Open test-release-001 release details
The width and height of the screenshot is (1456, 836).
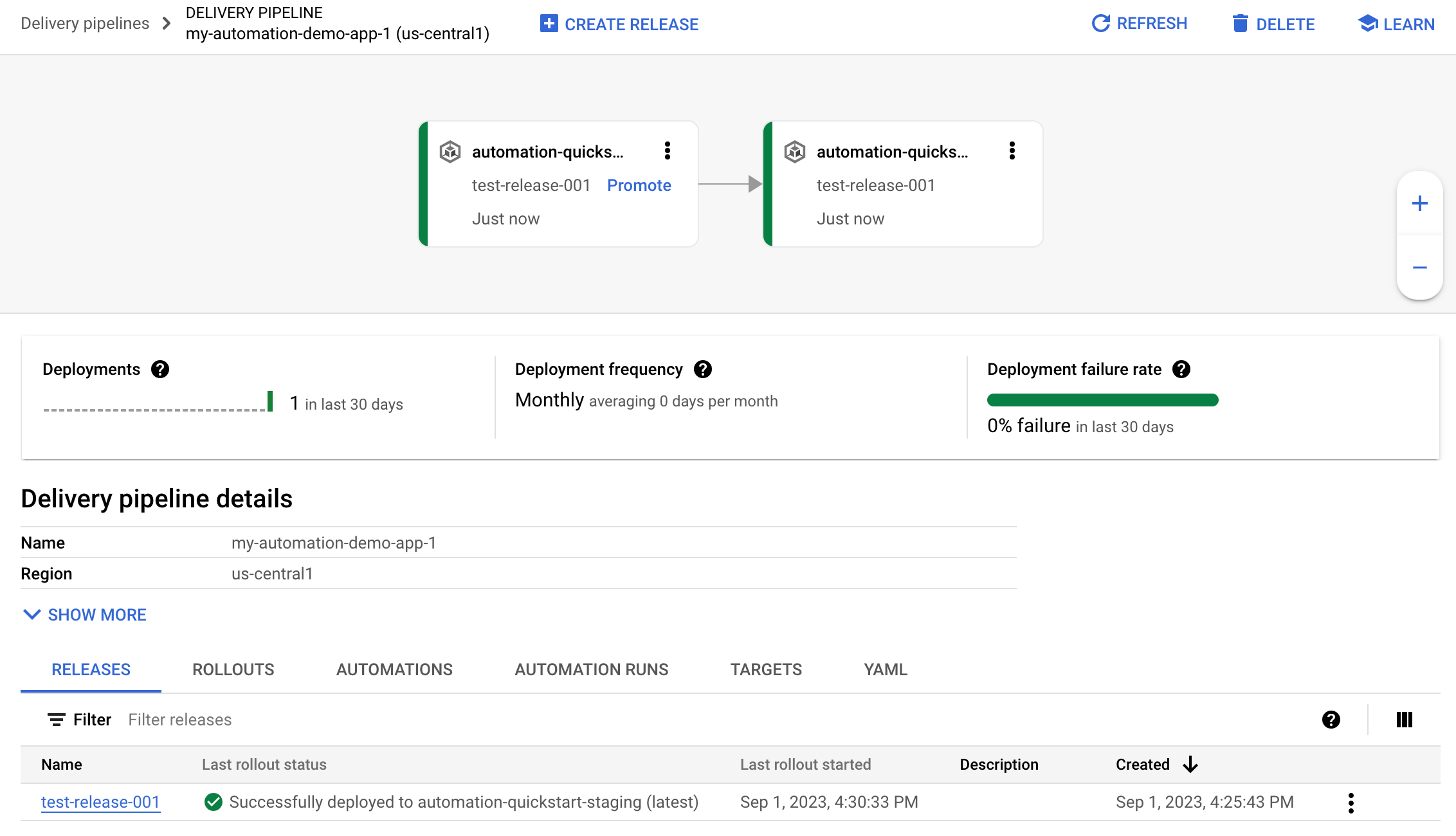(100, 801)
